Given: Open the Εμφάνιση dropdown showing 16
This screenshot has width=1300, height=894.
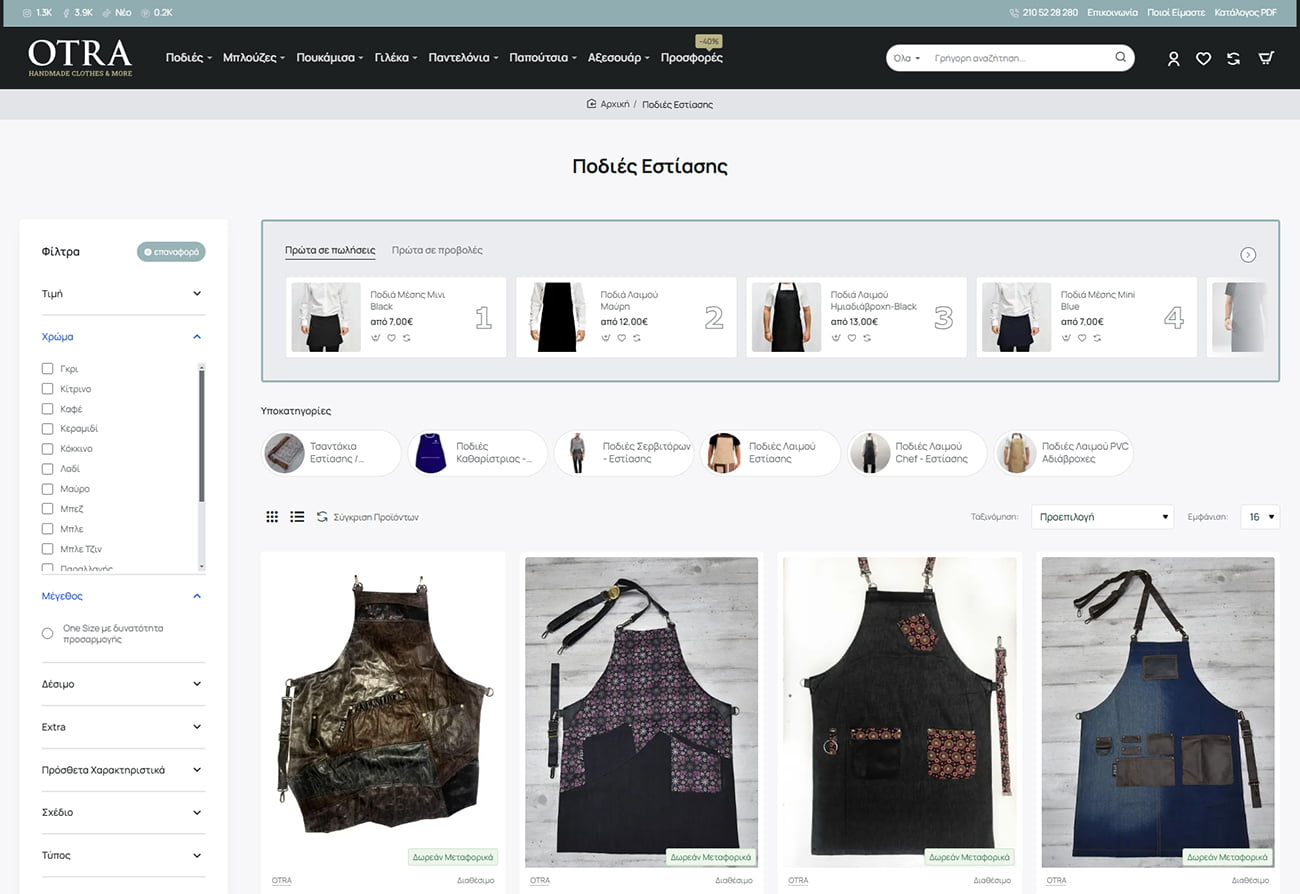Looking at the screenshot, I should [x=1259, y=517].
